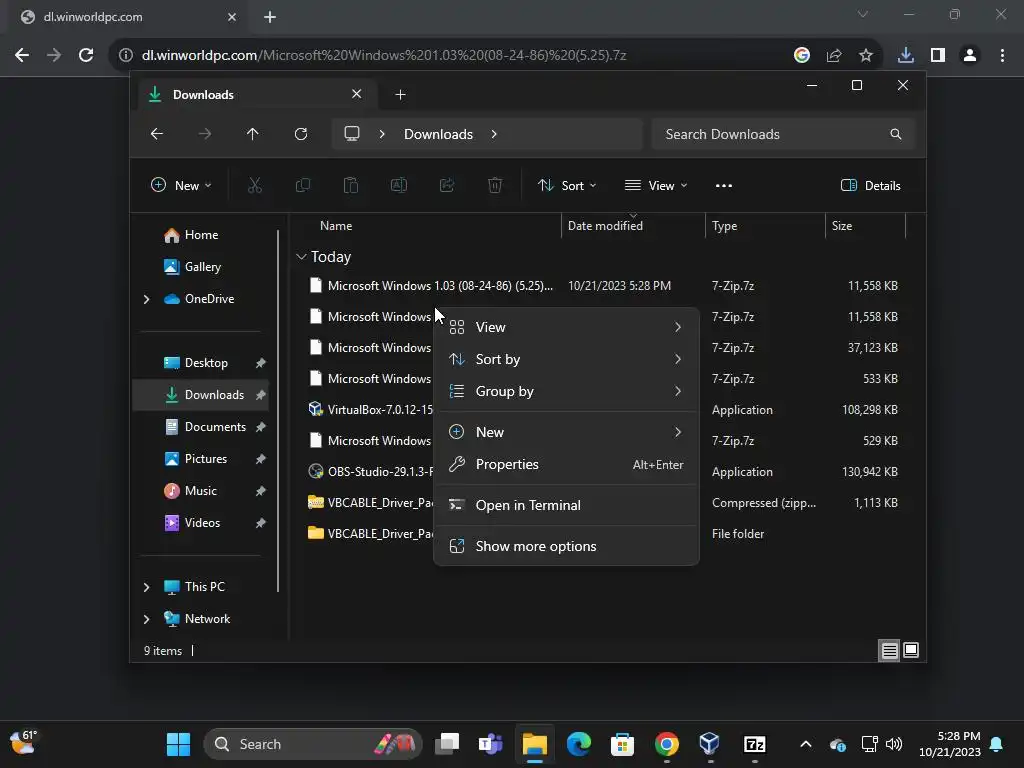Open Pictures in navigation pane
The width and height of the screenshot is (1024, 768).
pos(206,459)
